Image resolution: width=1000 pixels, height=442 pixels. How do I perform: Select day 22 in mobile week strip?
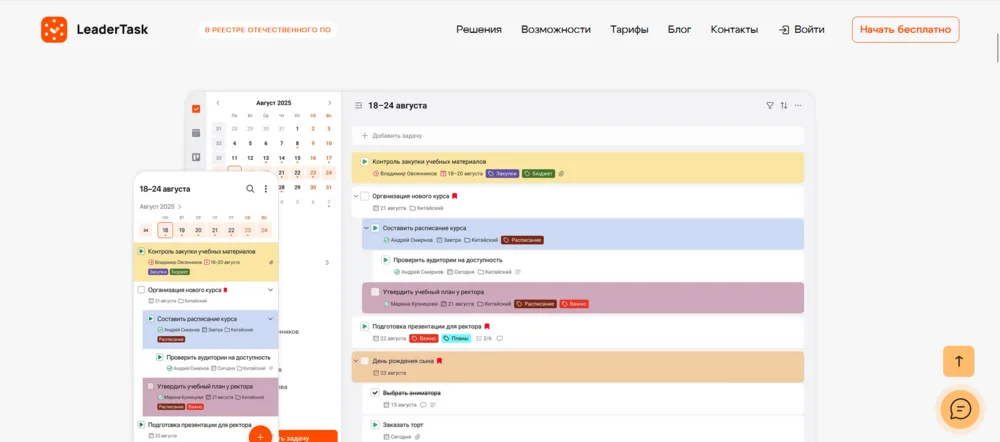tap(231, 230)
